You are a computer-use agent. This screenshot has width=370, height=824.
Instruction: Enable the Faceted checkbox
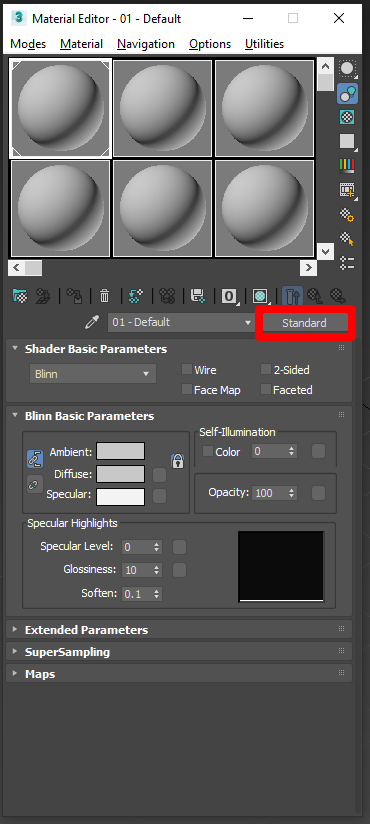266,389
